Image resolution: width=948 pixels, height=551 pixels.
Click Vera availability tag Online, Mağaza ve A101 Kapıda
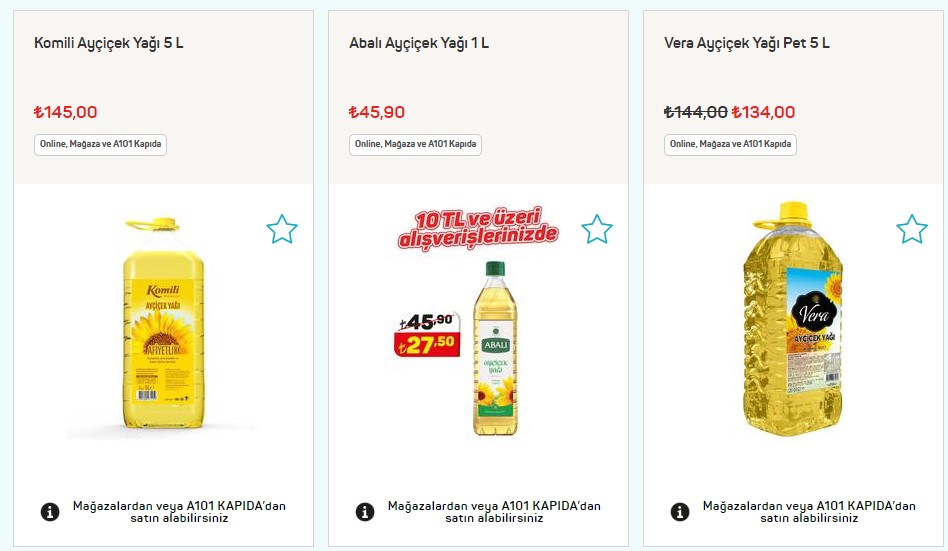pos(730,145)
